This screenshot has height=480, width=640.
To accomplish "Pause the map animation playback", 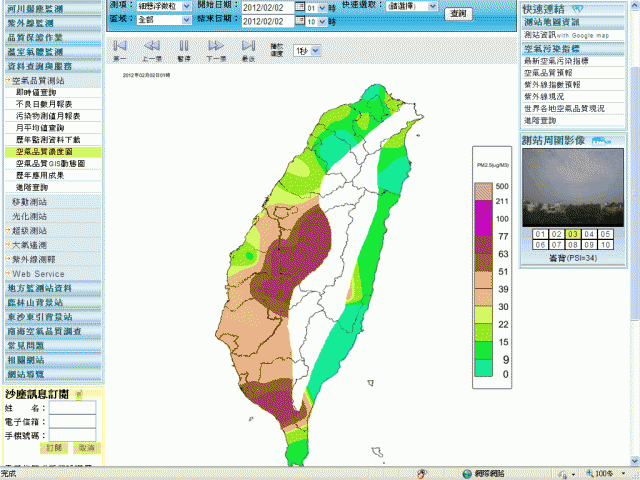I will coord(183,45).
